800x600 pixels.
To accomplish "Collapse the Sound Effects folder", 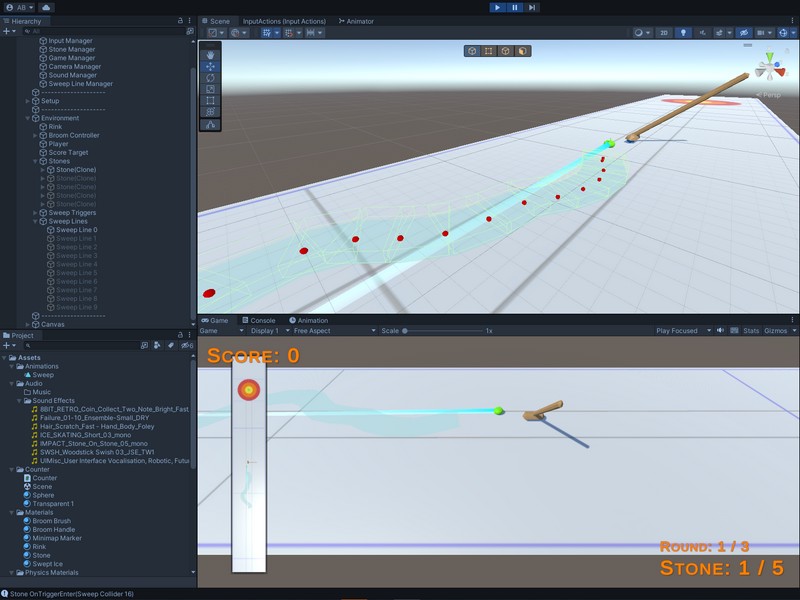I will point(20,401).
